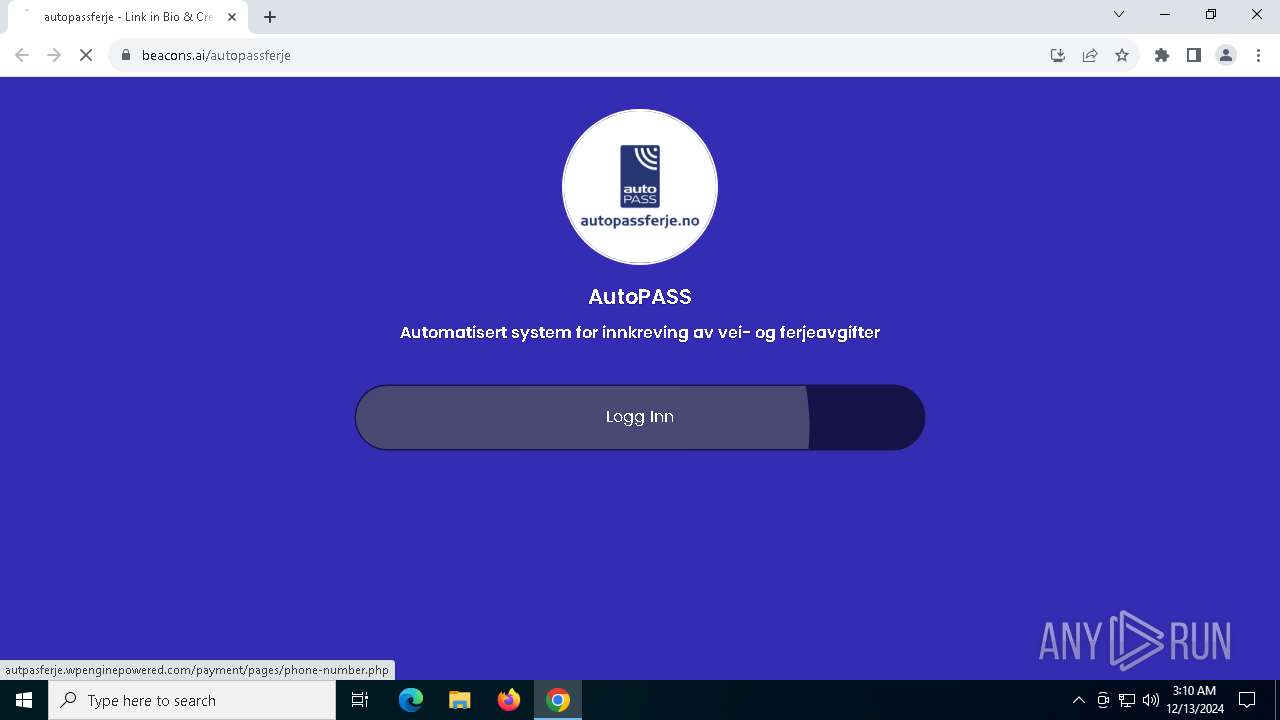Open network status tray icon

[x=1127, y=700]
